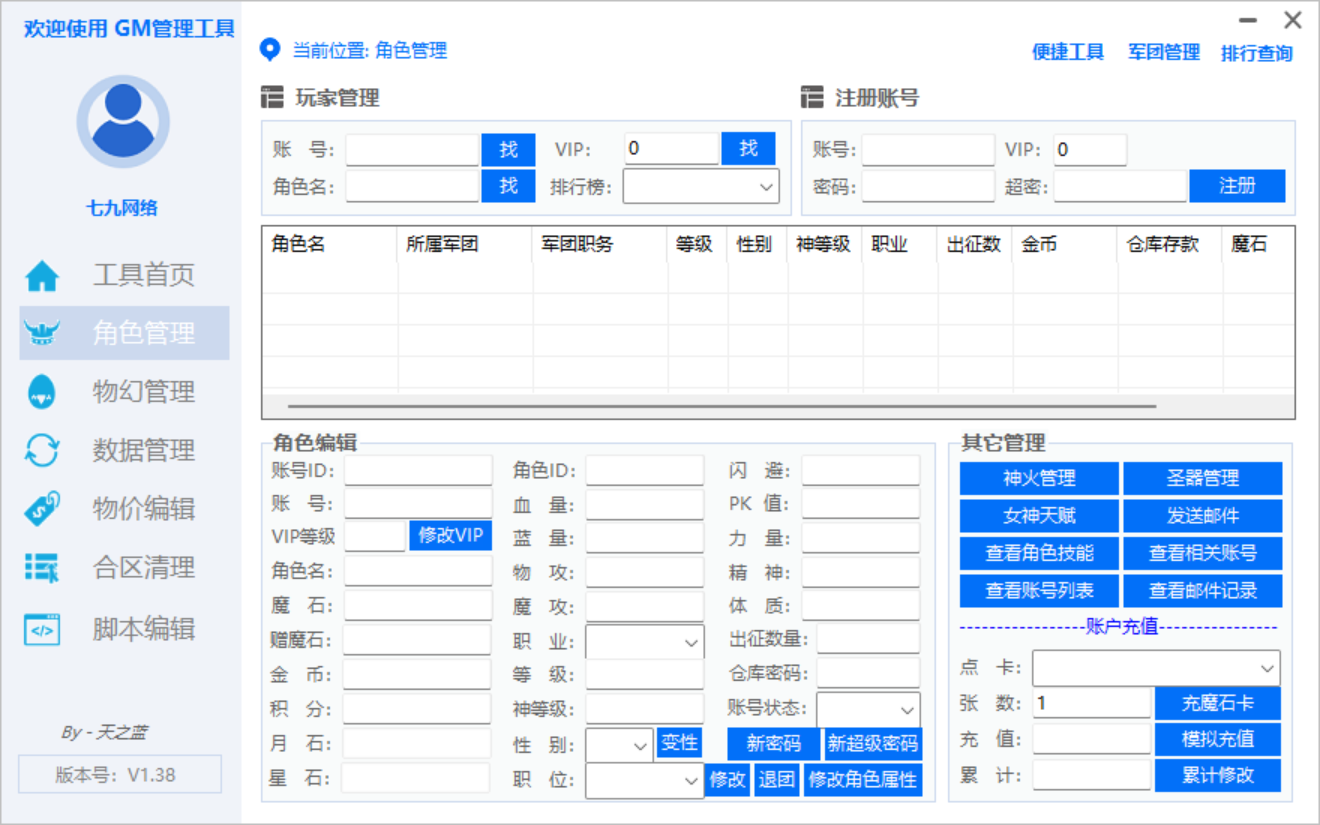The image size is (1320, 825).
Task: Click the 玩家管理 panel header icon
Action: pyautogui.click(x=273, y=96)
